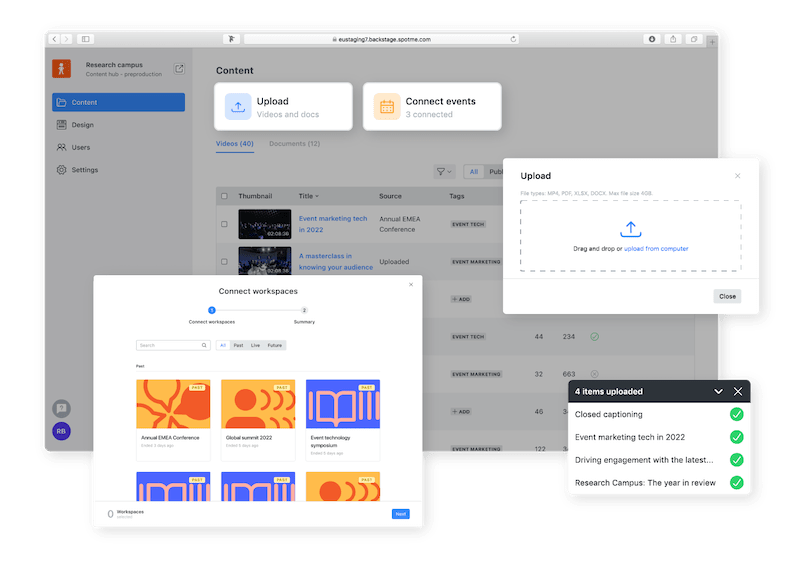
Task: Select the Event technology symposium card
Action: [343, 420]
